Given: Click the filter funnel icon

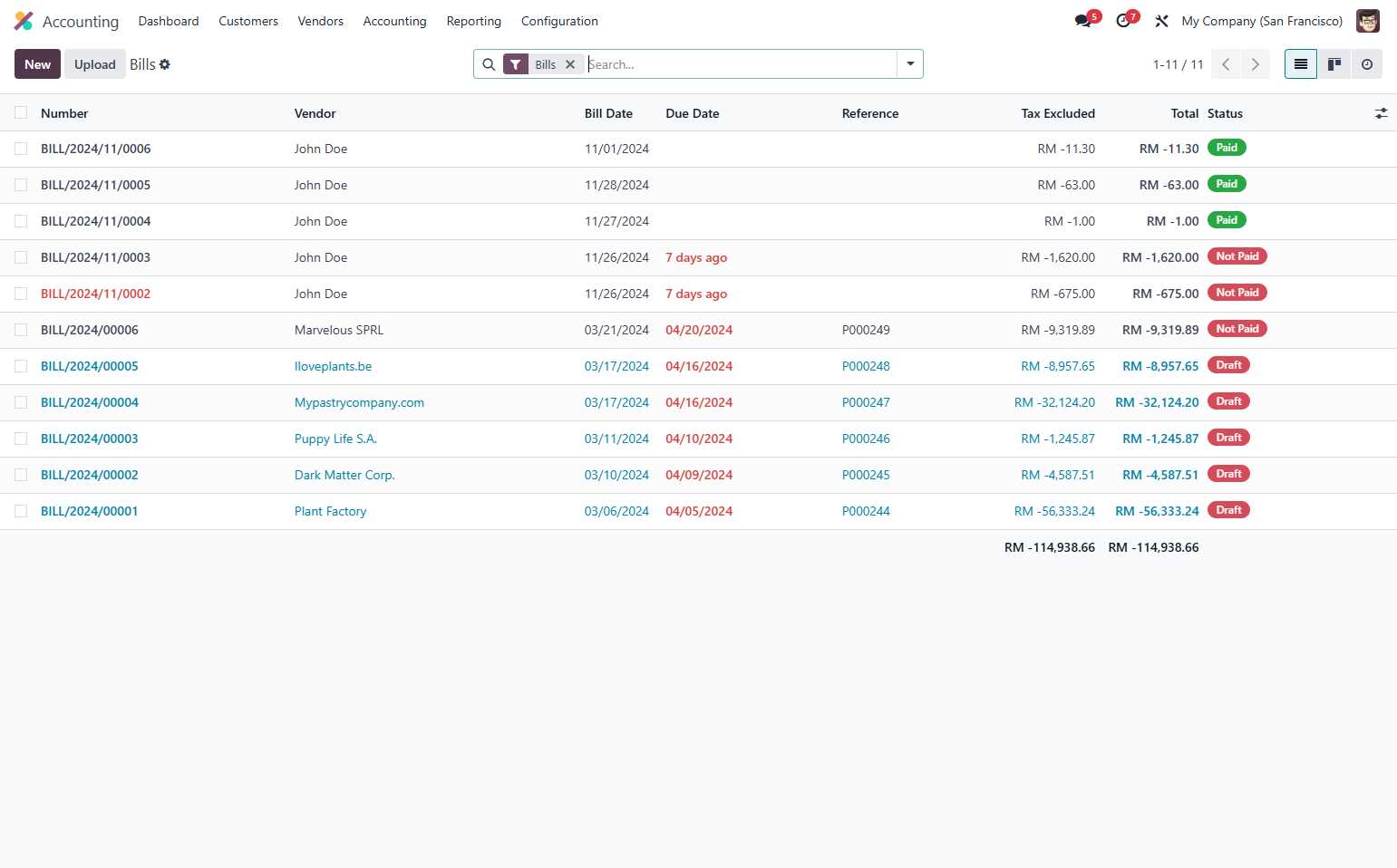Looking at the screenshot, I should [x=516, y=64].
